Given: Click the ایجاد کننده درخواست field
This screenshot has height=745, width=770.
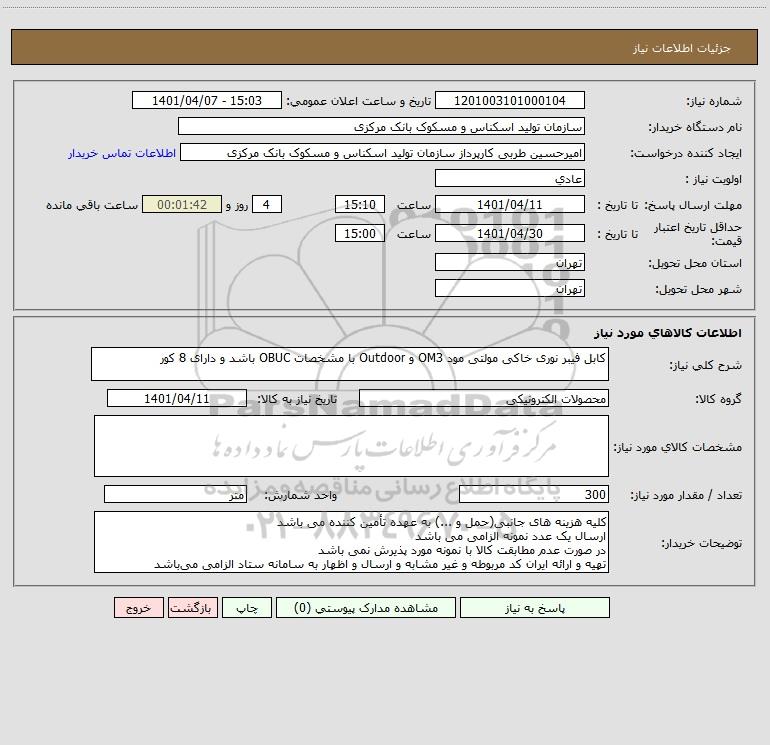Looking at the screenshot, I should pos(383,152).
